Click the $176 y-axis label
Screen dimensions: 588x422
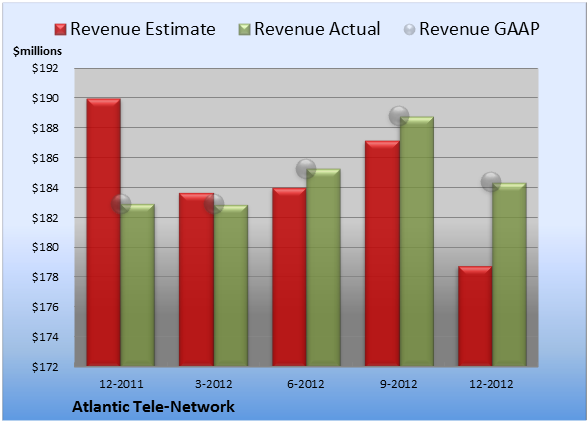point(45,307)
